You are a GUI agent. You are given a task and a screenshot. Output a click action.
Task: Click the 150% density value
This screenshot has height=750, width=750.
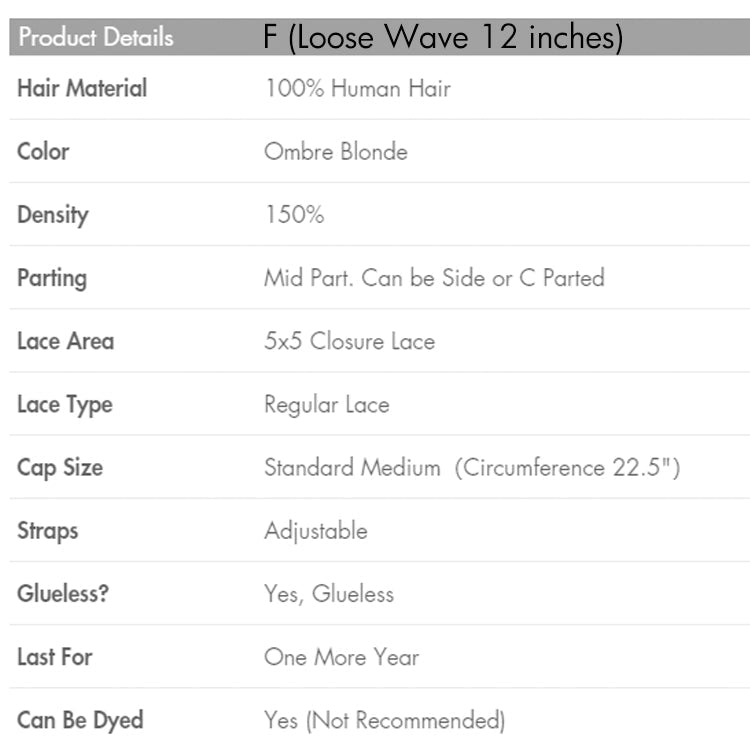pyautogui.click(x=294, y=215)
